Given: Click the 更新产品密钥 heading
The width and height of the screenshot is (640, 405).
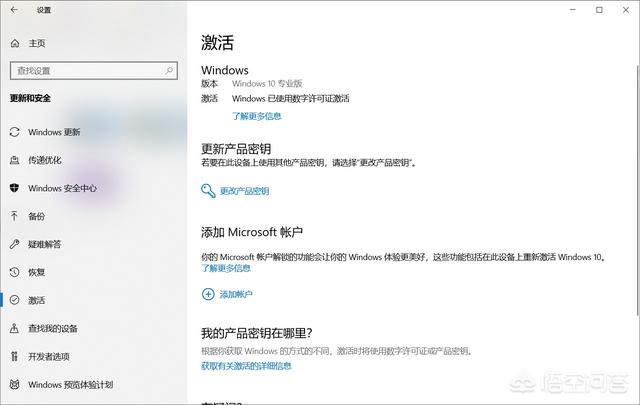Looking at the screenshot, I should click(x=236, y=148).
